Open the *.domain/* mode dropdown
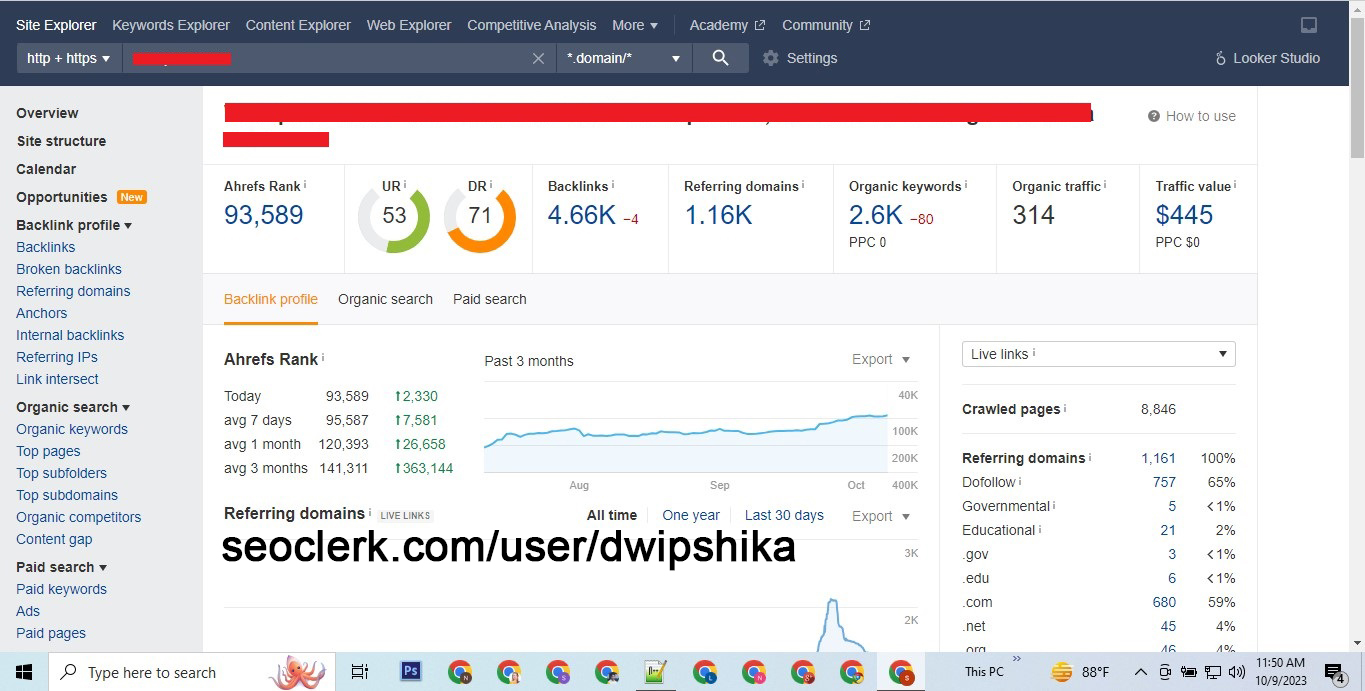The width and height of the screenshot is (1365, 691). [623, 58]
